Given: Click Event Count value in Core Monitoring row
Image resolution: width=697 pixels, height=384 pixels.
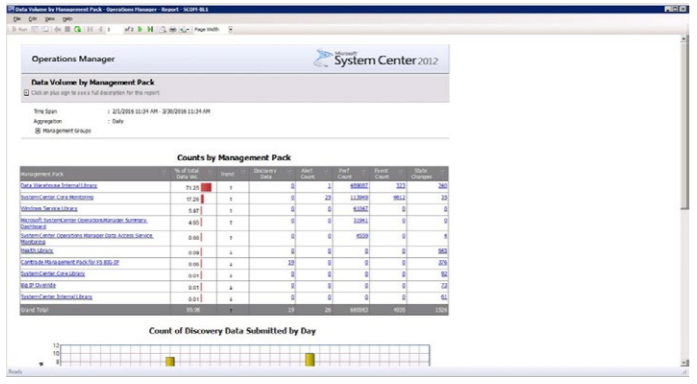Looking at the screenshot, I should (399, 197).
